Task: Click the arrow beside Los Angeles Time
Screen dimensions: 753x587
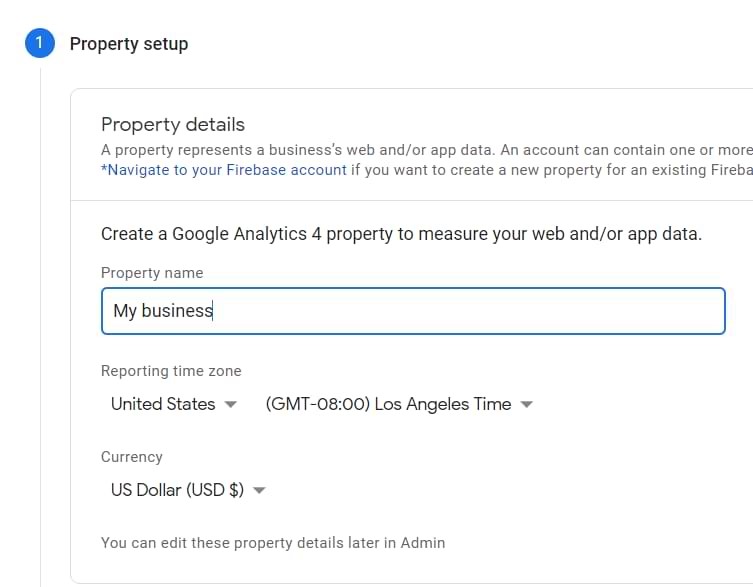Action: pyautogui.click(x=527, y=405)
